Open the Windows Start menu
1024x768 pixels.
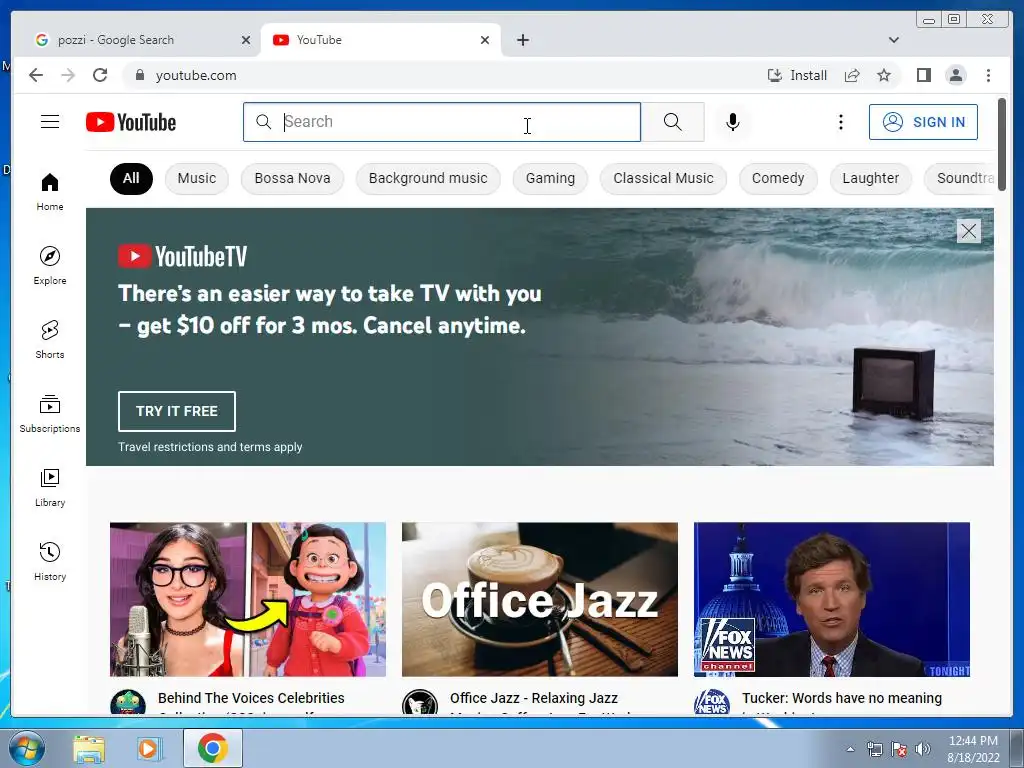pos(26,748)
